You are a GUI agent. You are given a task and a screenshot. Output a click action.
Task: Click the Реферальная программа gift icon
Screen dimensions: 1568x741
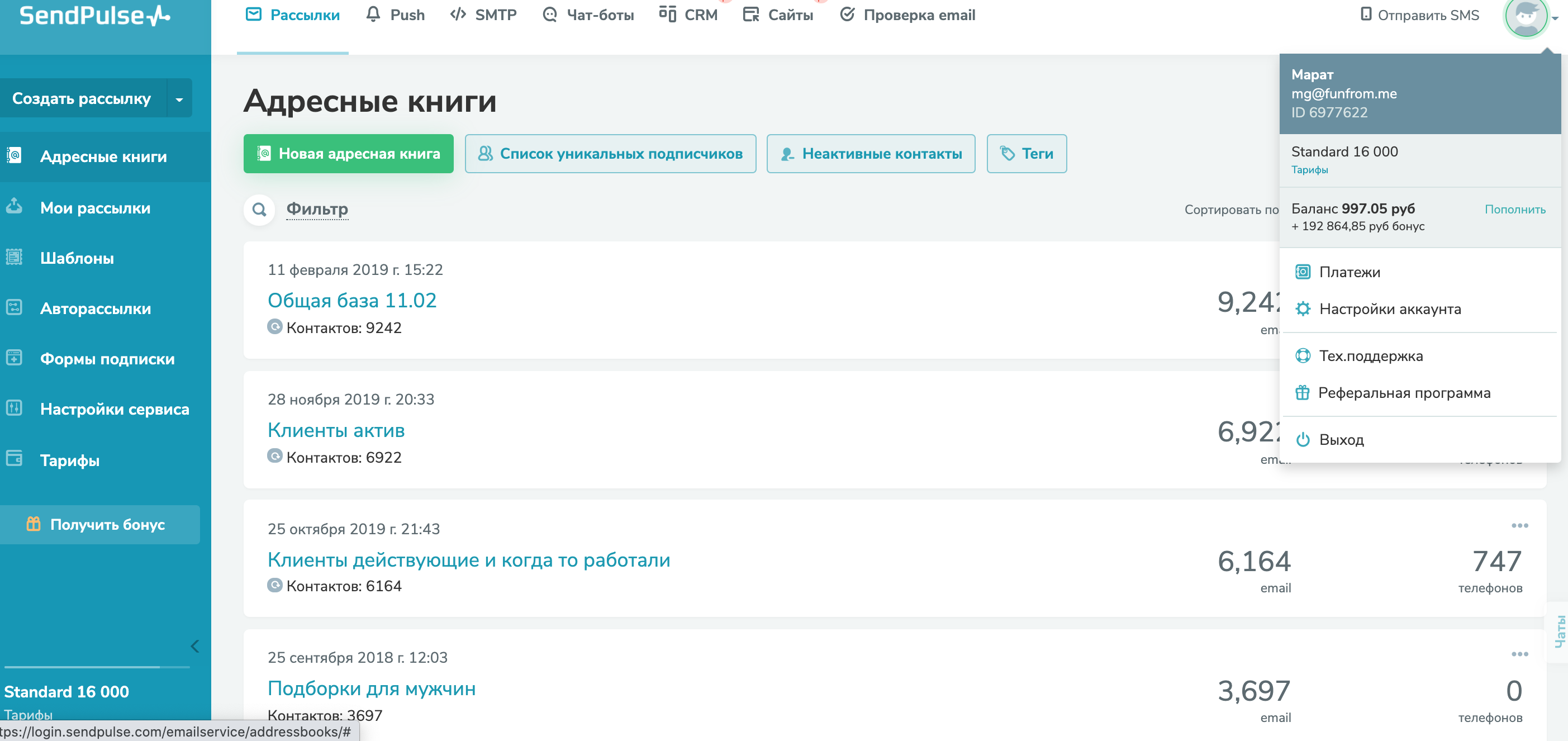coord(1302,393)
